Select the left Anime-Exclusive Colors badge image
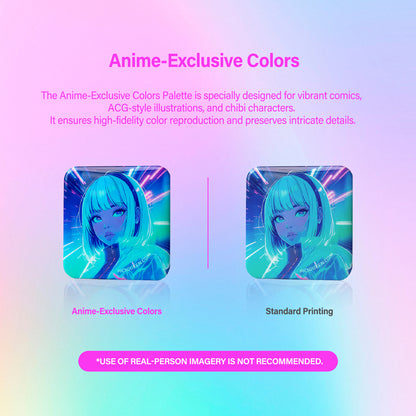This screenshot has height=416, width=416. tap(117, 223)
